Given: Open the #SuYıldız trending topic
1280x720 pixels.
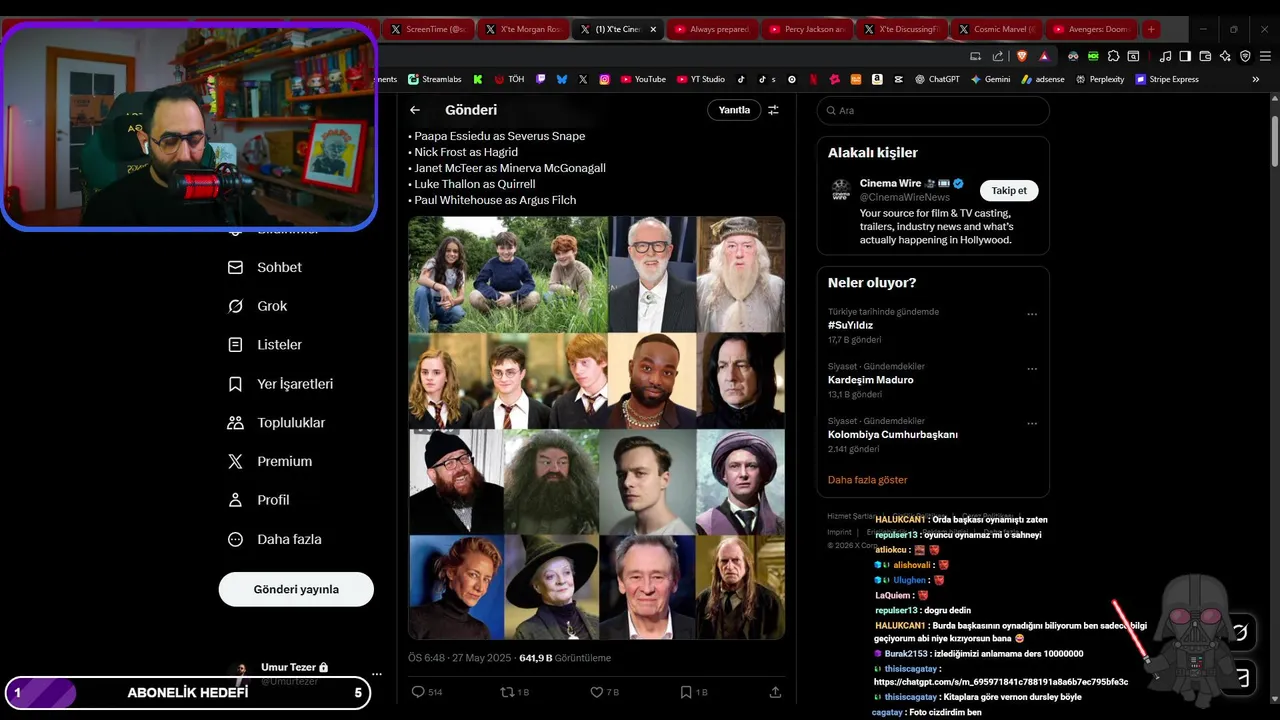Looking at the screenshot, I should tap(850, 325).
